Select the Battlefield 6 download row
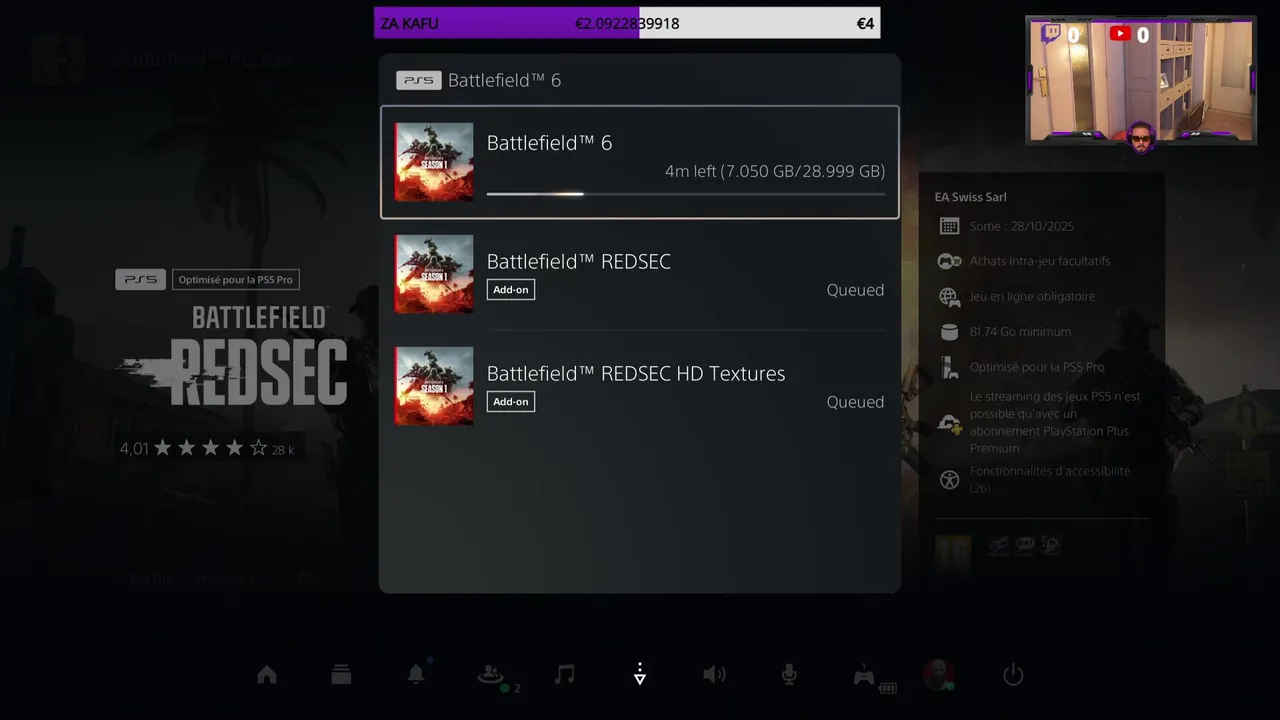Viewport: 1280px width, 720px height. pos(640,162)
